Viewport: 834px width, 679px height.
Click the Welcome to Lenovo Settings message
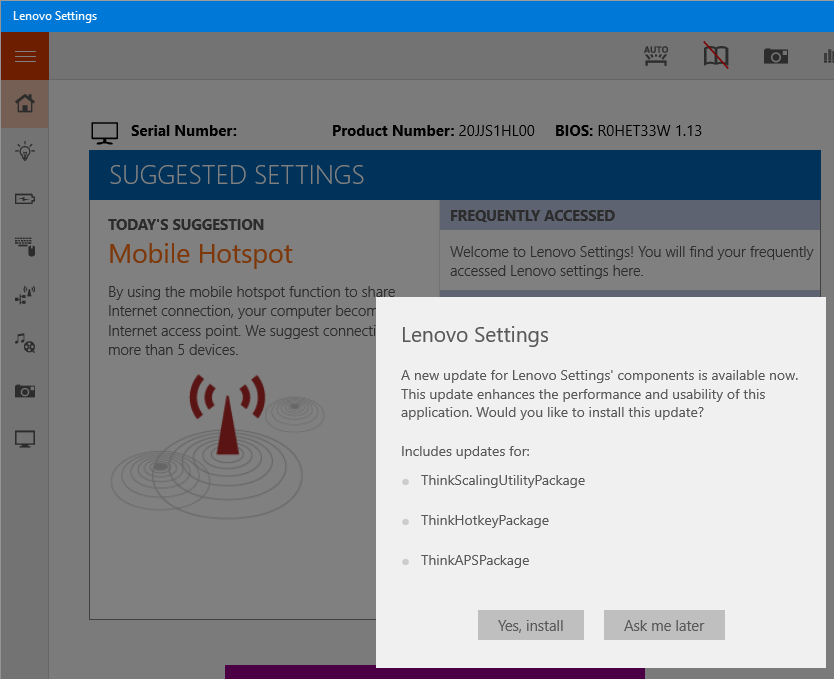click(631, 261)
